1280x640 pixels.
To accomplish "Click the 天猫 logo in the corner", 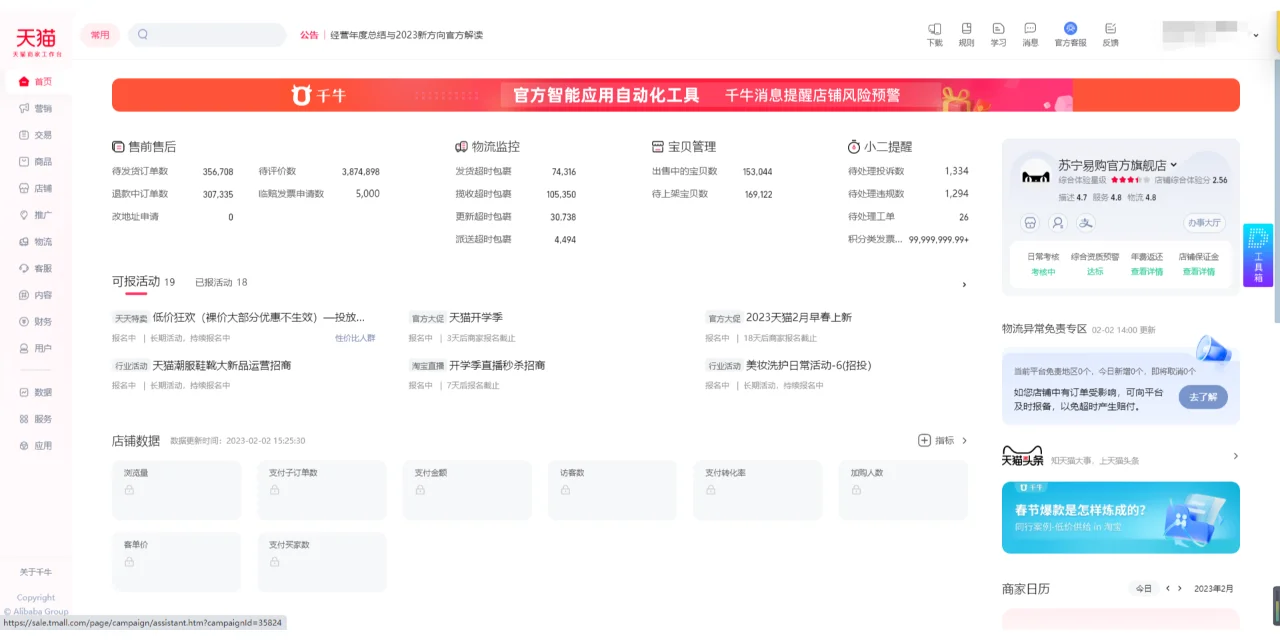I will [37, 41].
